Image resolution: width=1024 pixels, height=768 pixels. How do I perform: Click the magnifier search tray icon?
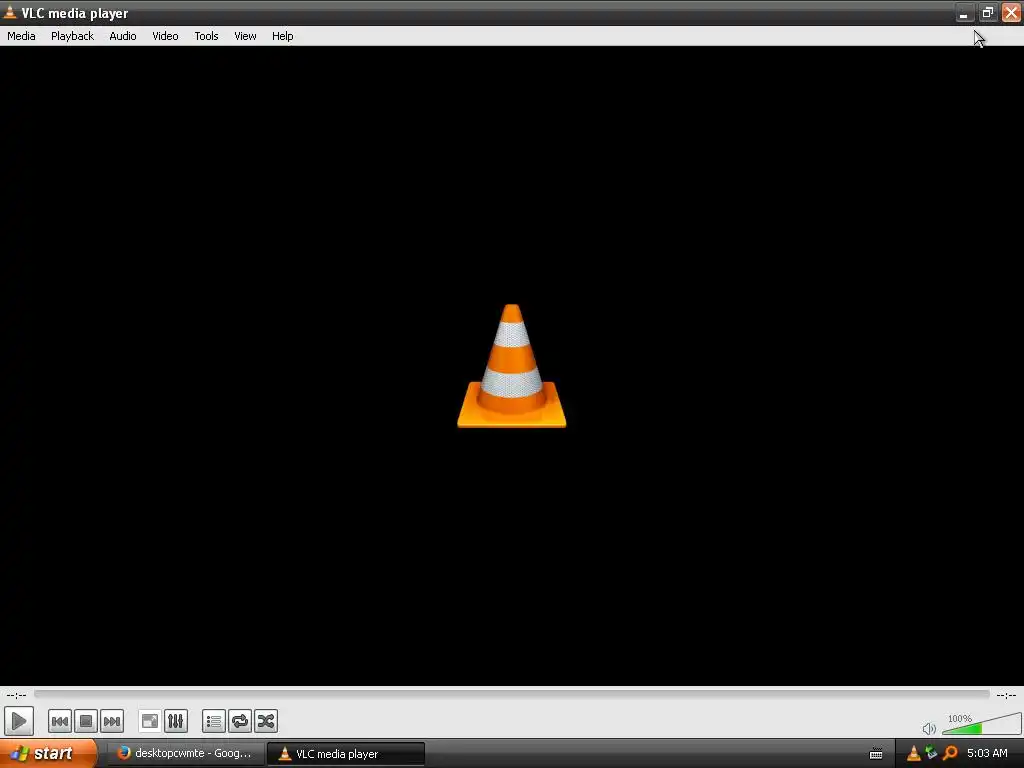950,754
